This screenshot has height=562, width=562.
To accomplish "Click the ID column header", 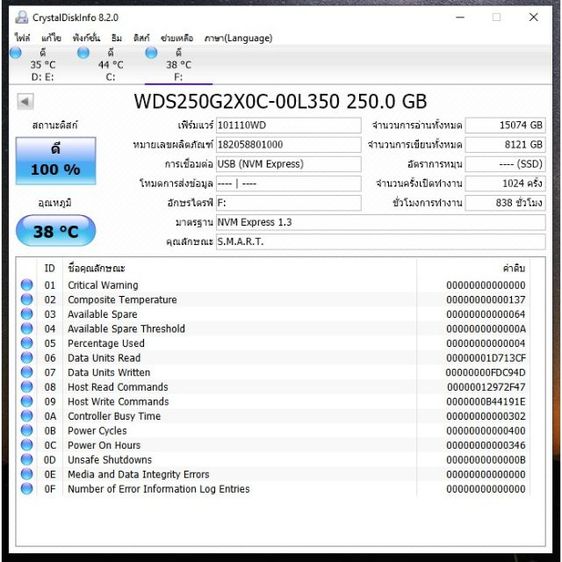I will 49,268.
